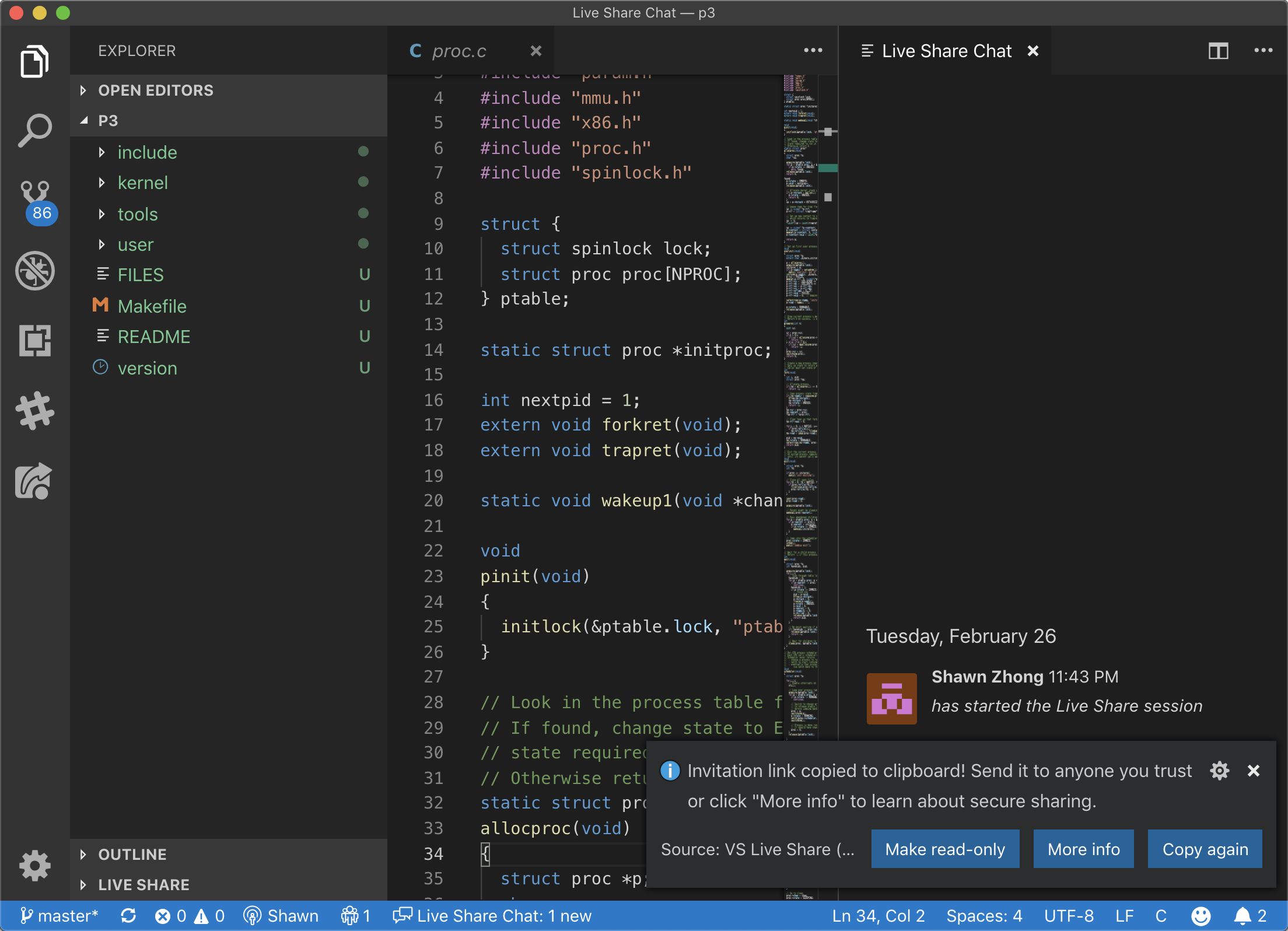Click the synchronize changes icon in status bar
Image resolution: width=1288 pixels, height=931 pixels.
[128, 916]
